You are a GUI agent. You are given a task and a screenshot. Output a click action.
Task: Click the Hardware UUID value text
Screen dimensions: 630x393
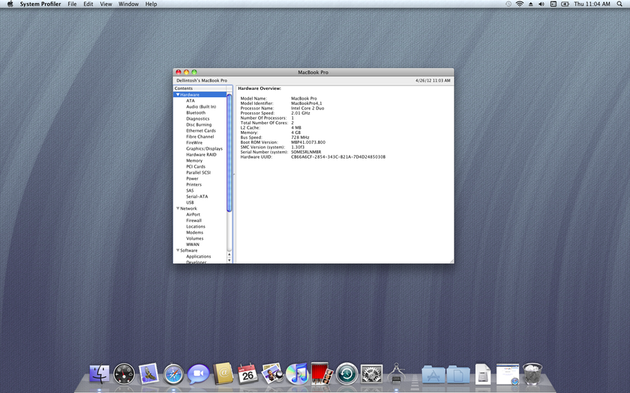click(x=338, y=157)
